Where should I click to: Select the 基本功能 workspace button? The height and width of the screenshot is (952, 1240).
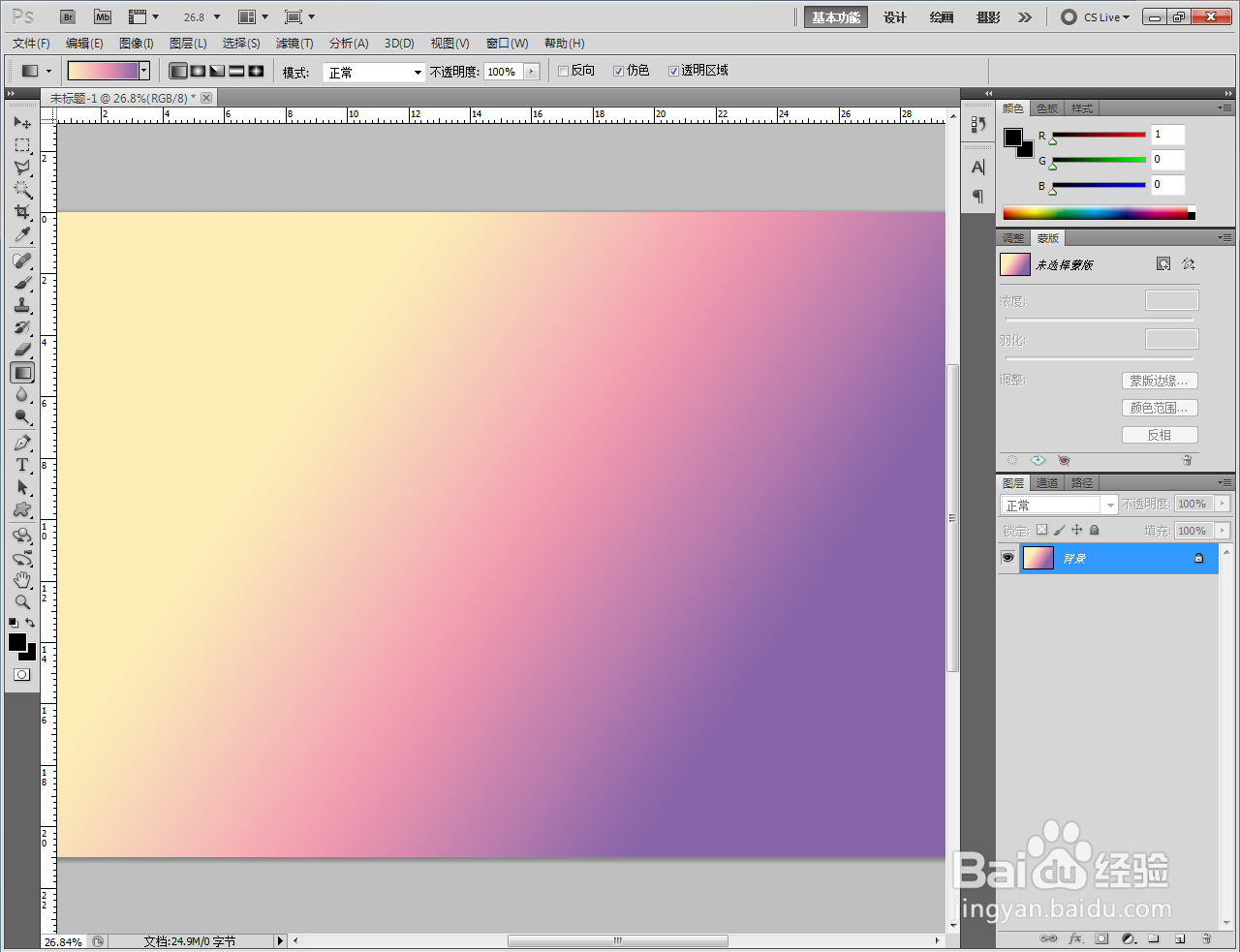[x=836, y=17]
